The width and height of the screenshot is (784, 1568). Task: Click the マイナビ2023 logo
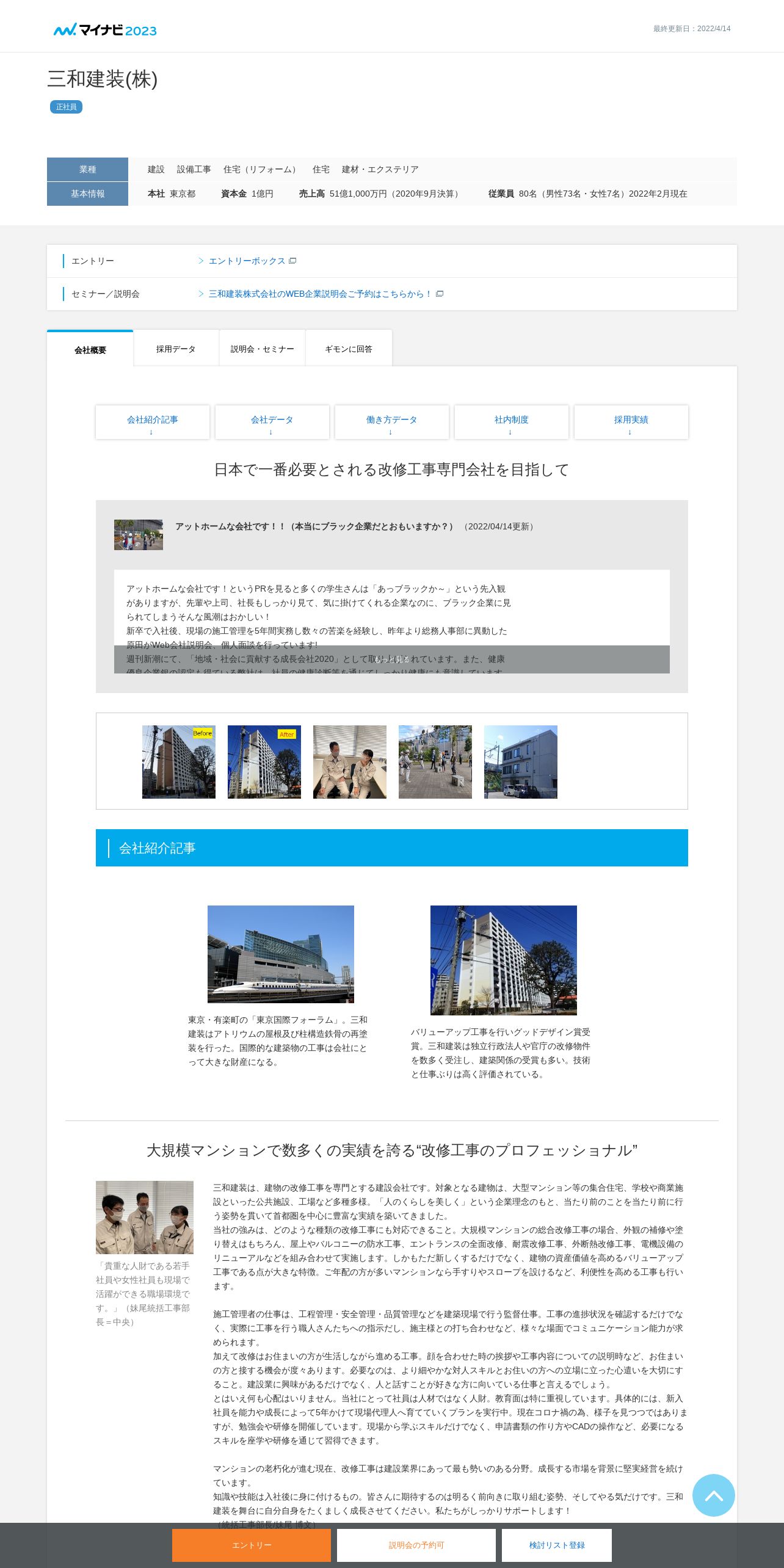[x=105, y=30]
